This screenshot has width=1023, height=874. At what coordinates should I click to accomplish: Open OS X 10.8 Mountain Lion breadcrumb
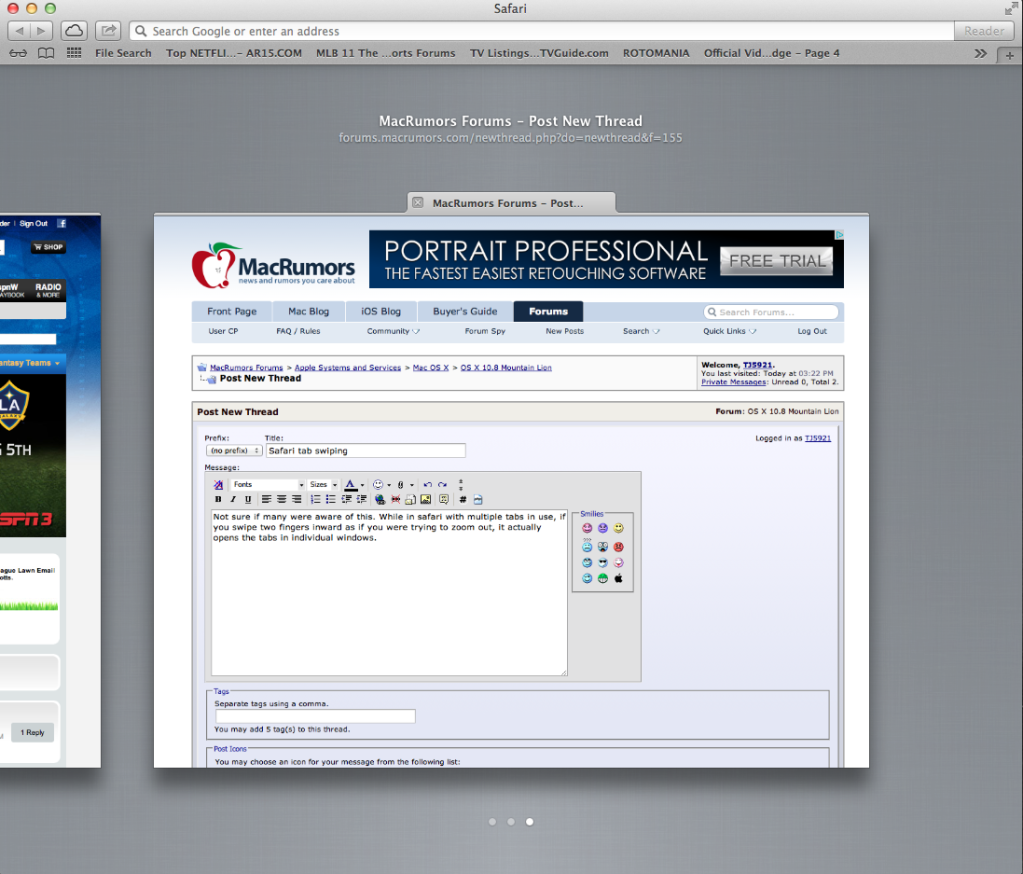coord(506,368)
